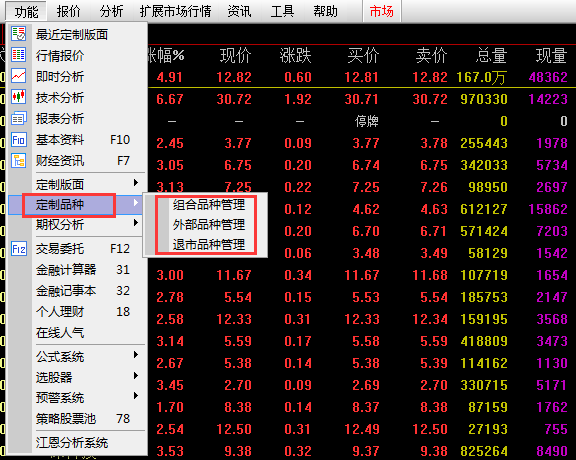Choose 退市品种管理 in the submenu

(x=209, y=245)
